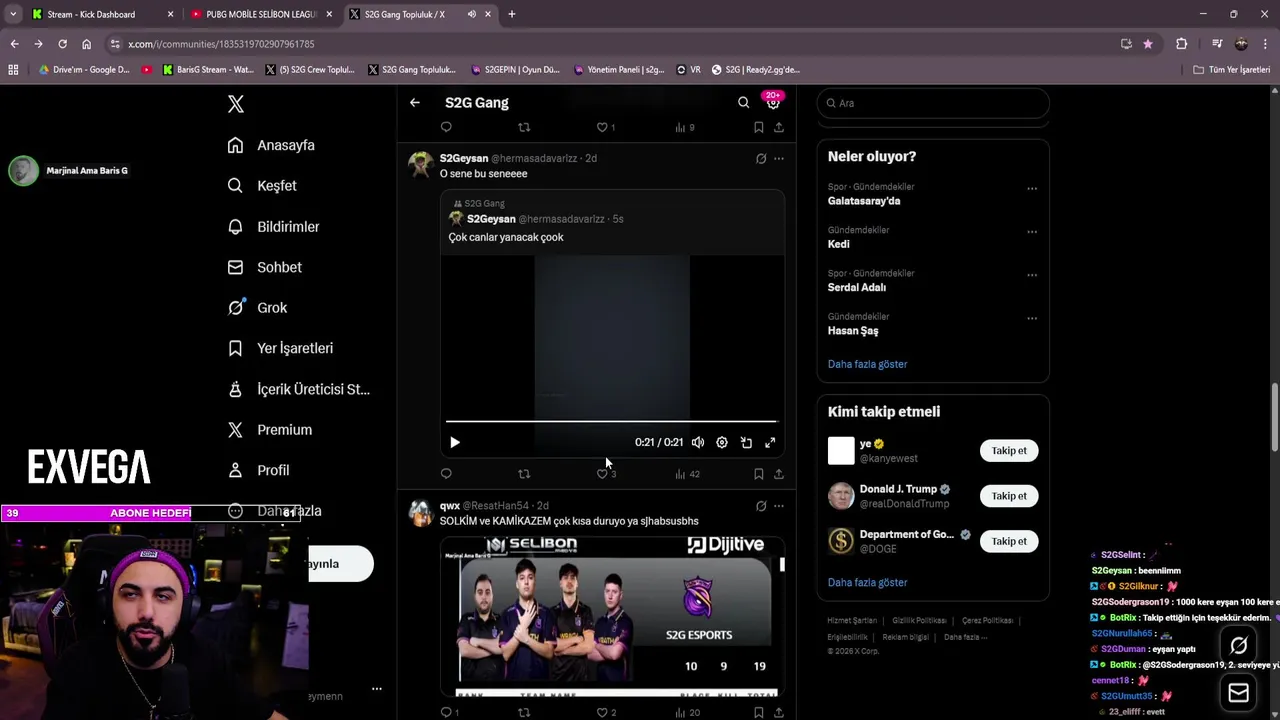The height and width of the screenshot is (720, 1280).
Task: View stats showing 42 views
Action: click(687, 474)
